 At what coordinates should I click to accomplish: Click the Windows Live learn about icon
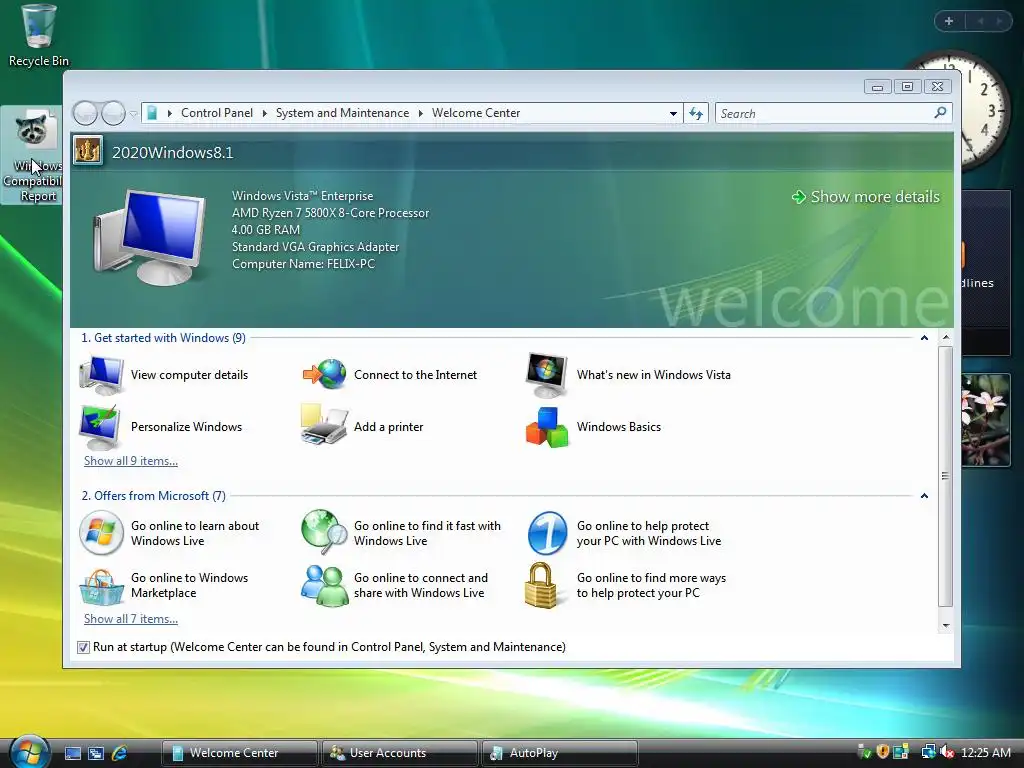tap(101, 533)
